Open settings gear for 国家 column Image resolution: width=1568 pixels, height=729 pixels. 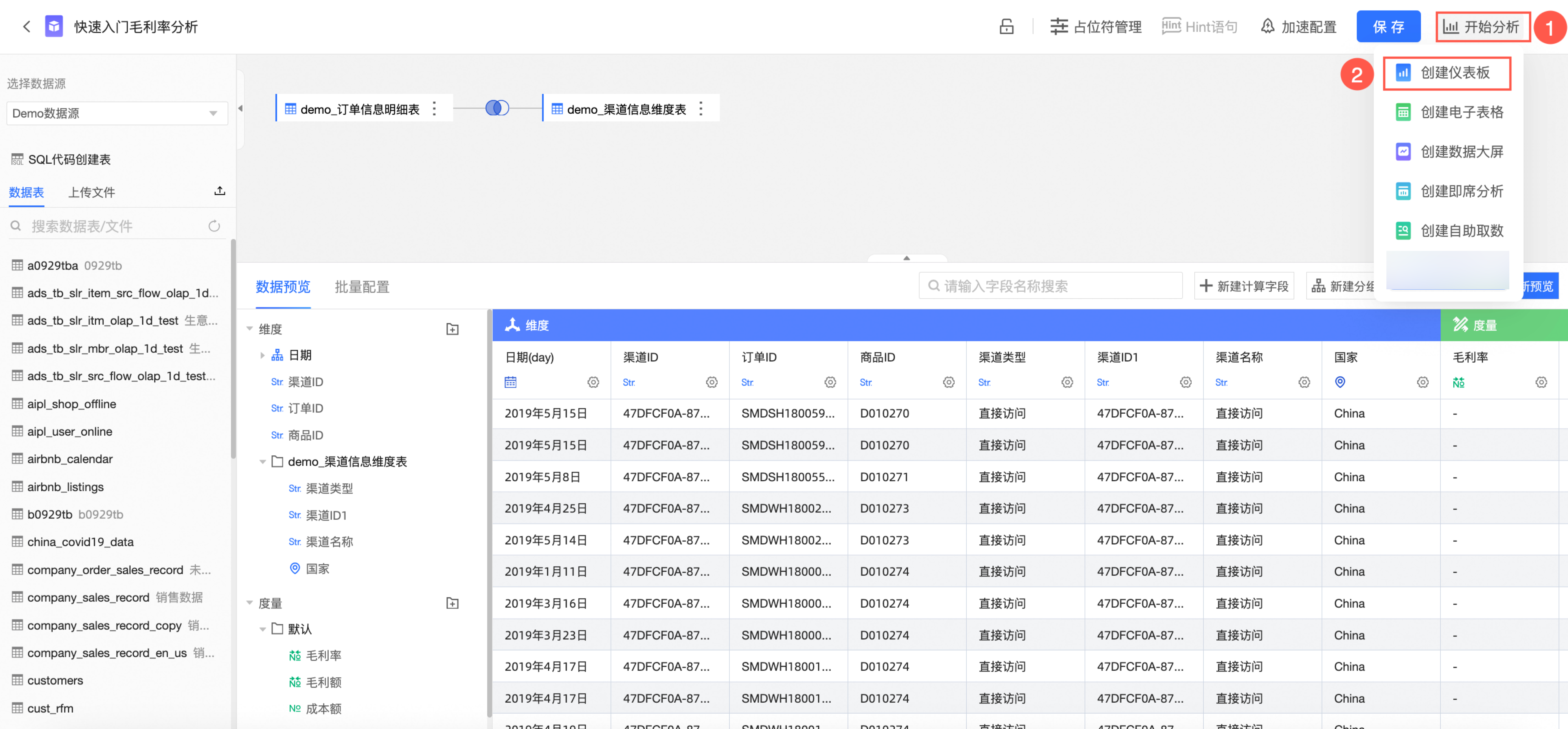[1423, 382]
